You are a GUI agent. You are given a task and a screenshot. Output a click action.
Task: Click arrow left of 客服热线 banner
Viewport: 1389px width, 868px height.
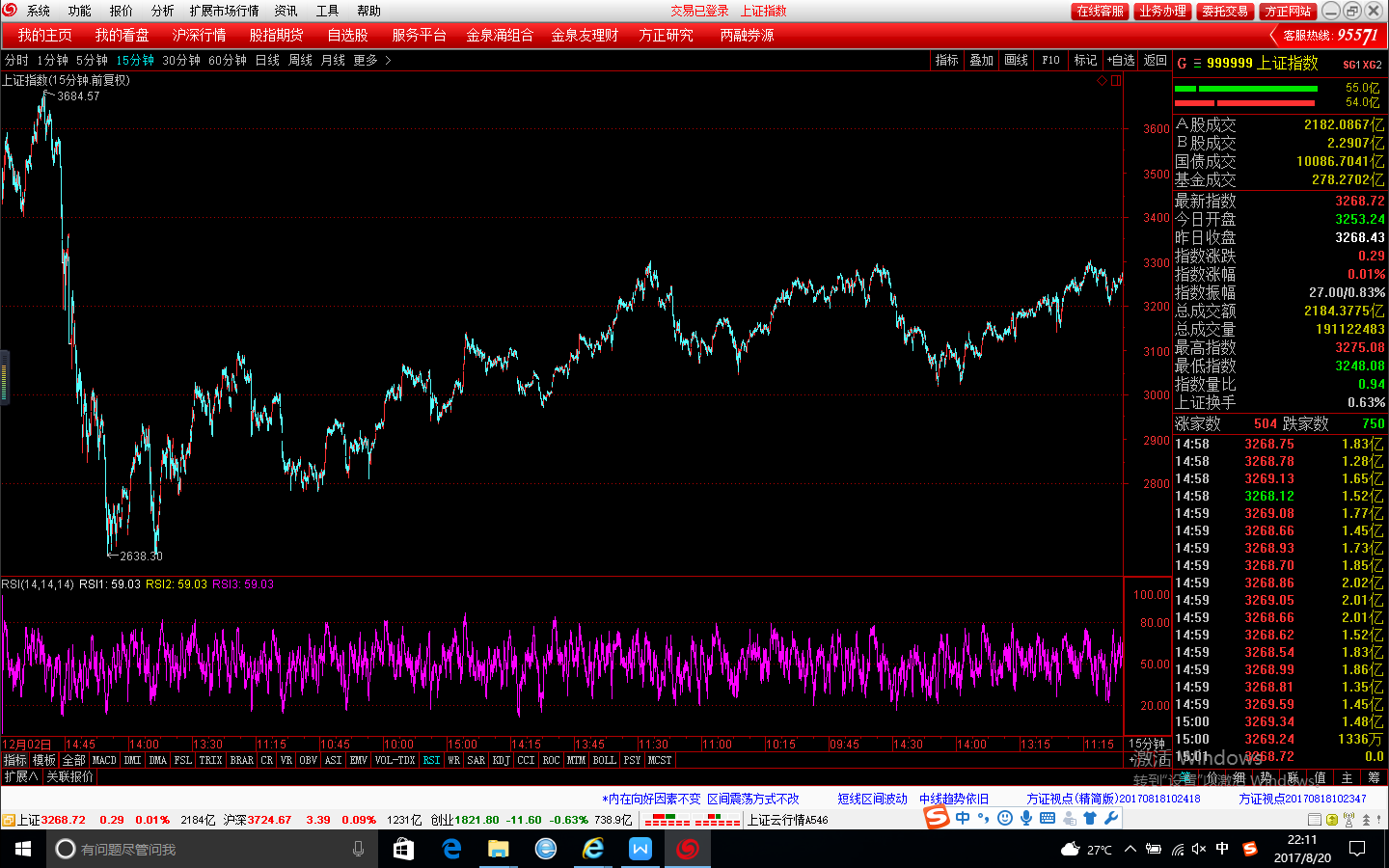1273,36
